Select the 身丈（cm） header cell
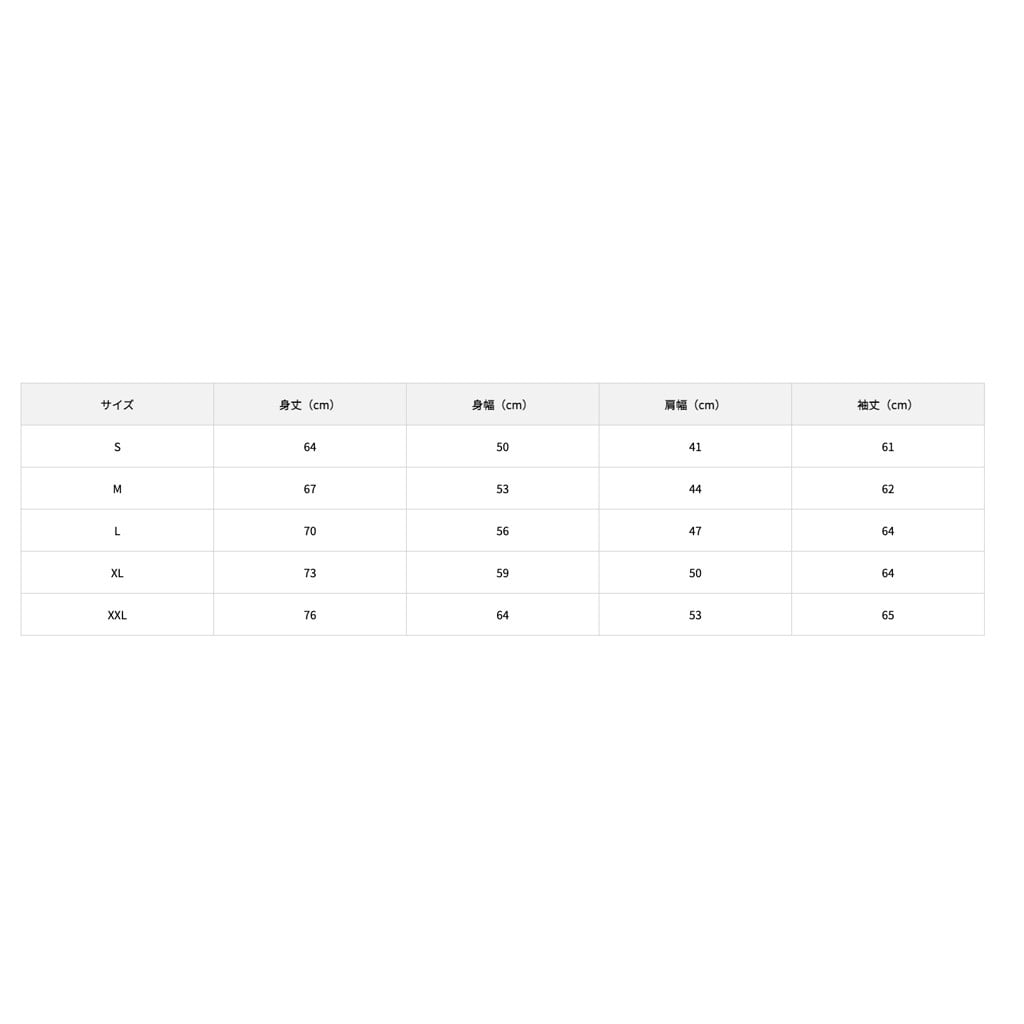The width and height of the screenshot is (1024, 1024). pos(309,405)
